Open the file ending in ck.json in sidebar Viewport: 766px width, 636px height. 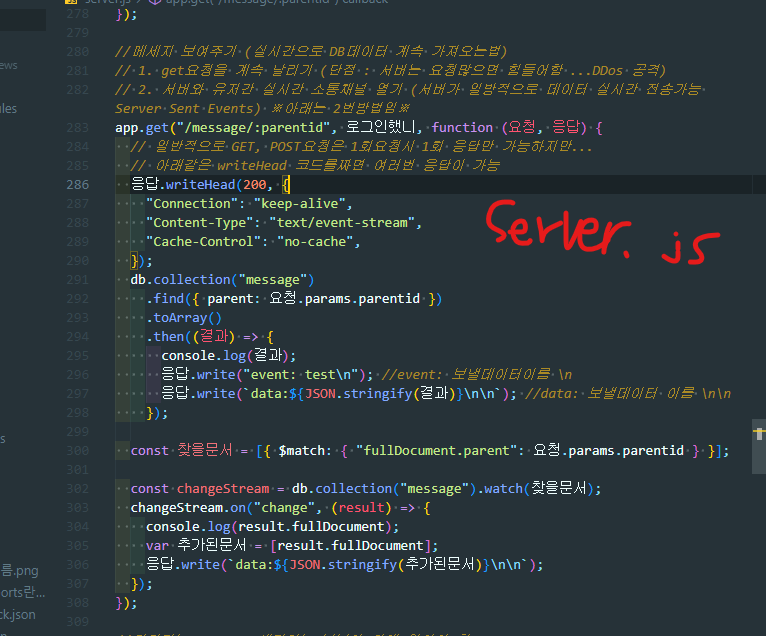pyautogui.click(x=18, y=615)
